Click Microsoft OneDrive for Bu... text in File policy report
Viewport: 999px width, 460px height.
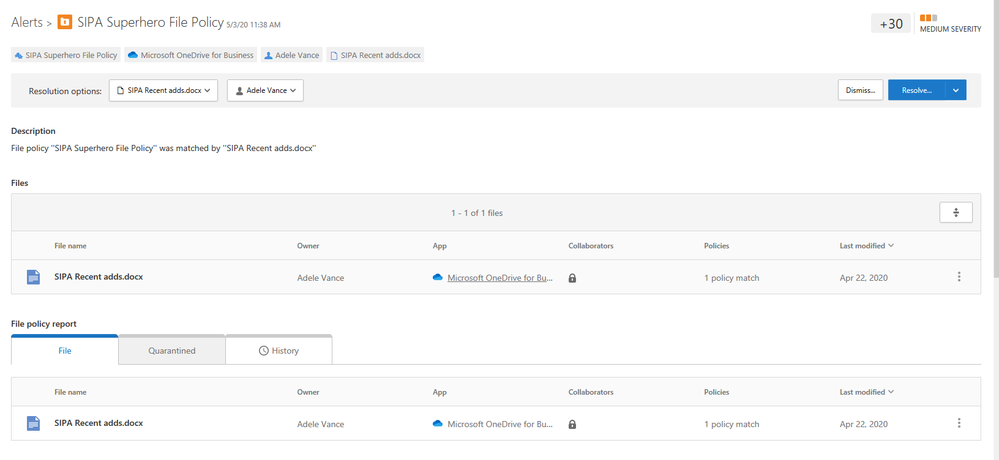(500, 424)
